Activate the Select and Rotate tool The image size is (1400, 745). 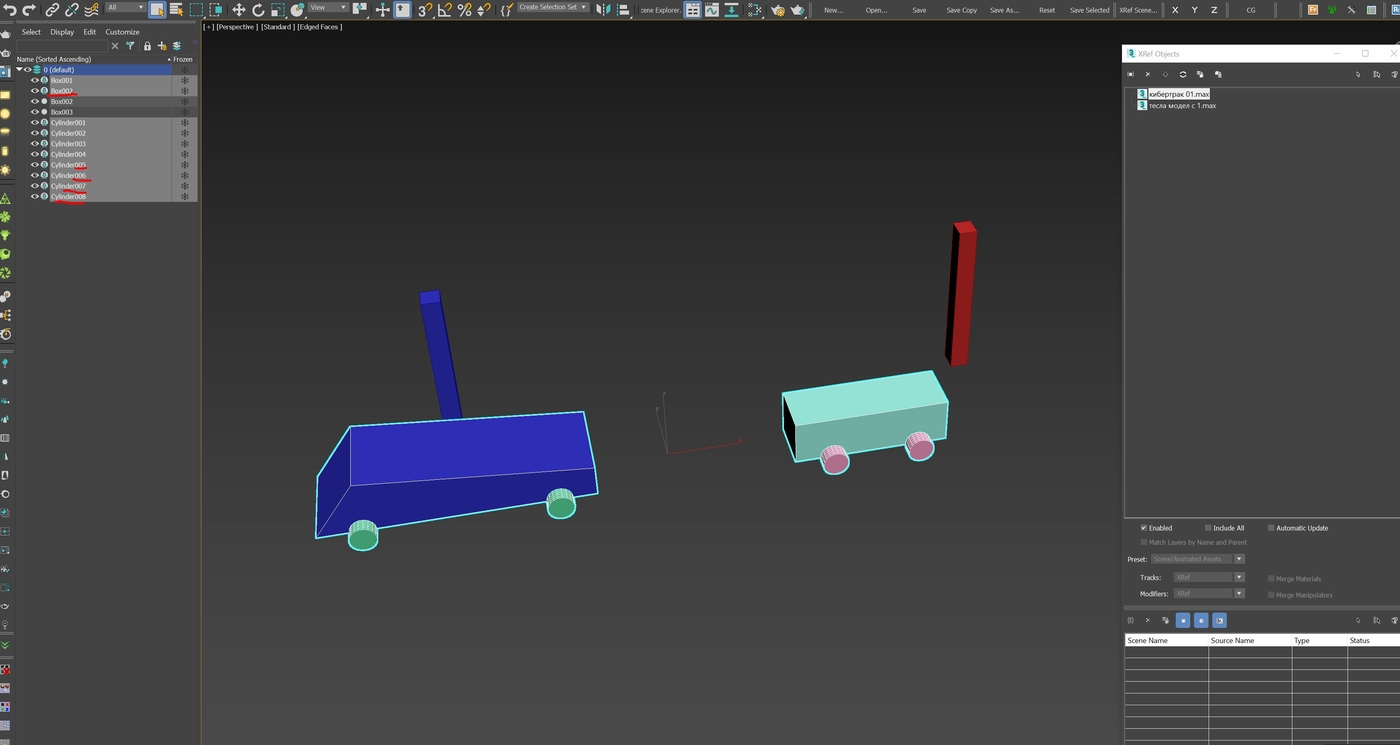258,9
